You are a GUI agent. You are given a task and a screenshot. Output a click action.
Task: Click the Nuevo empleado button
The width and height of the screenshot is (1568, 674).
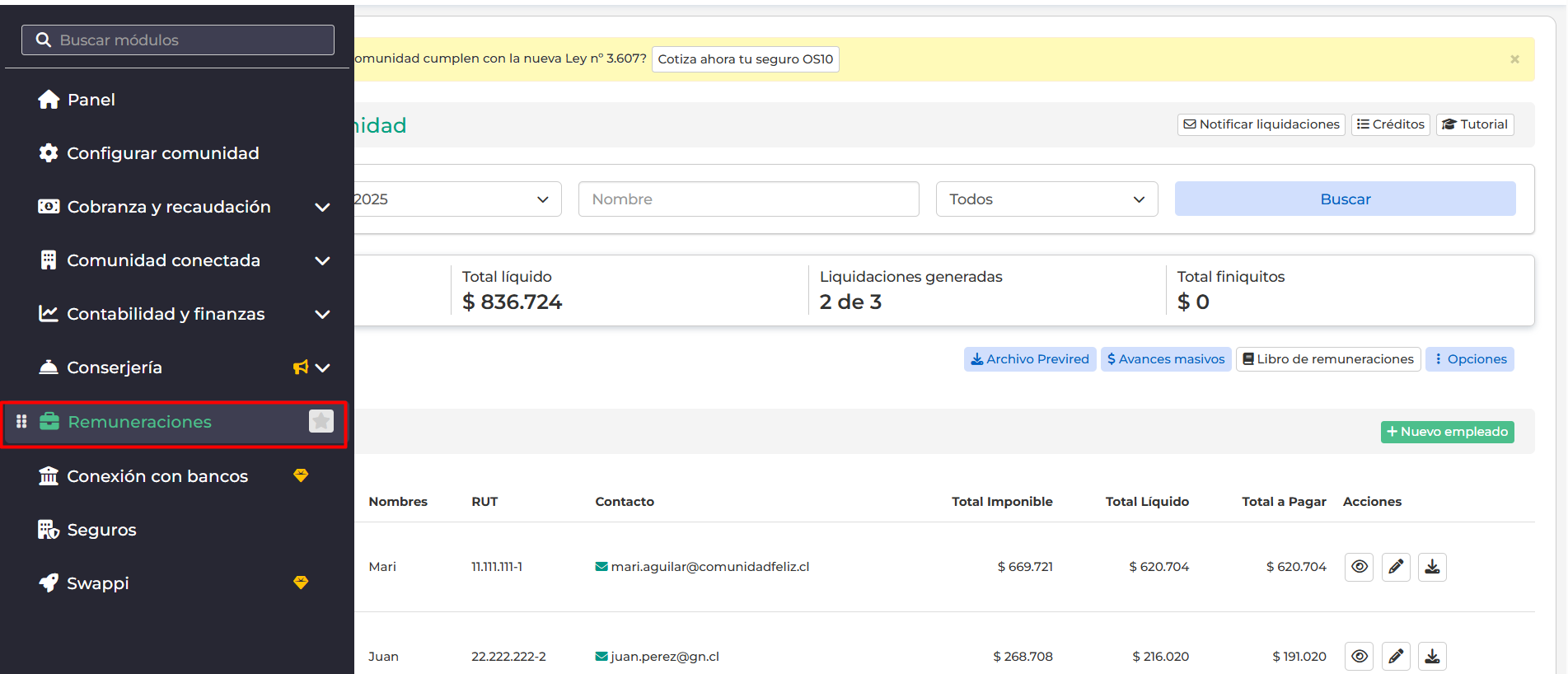[1447, 432]
